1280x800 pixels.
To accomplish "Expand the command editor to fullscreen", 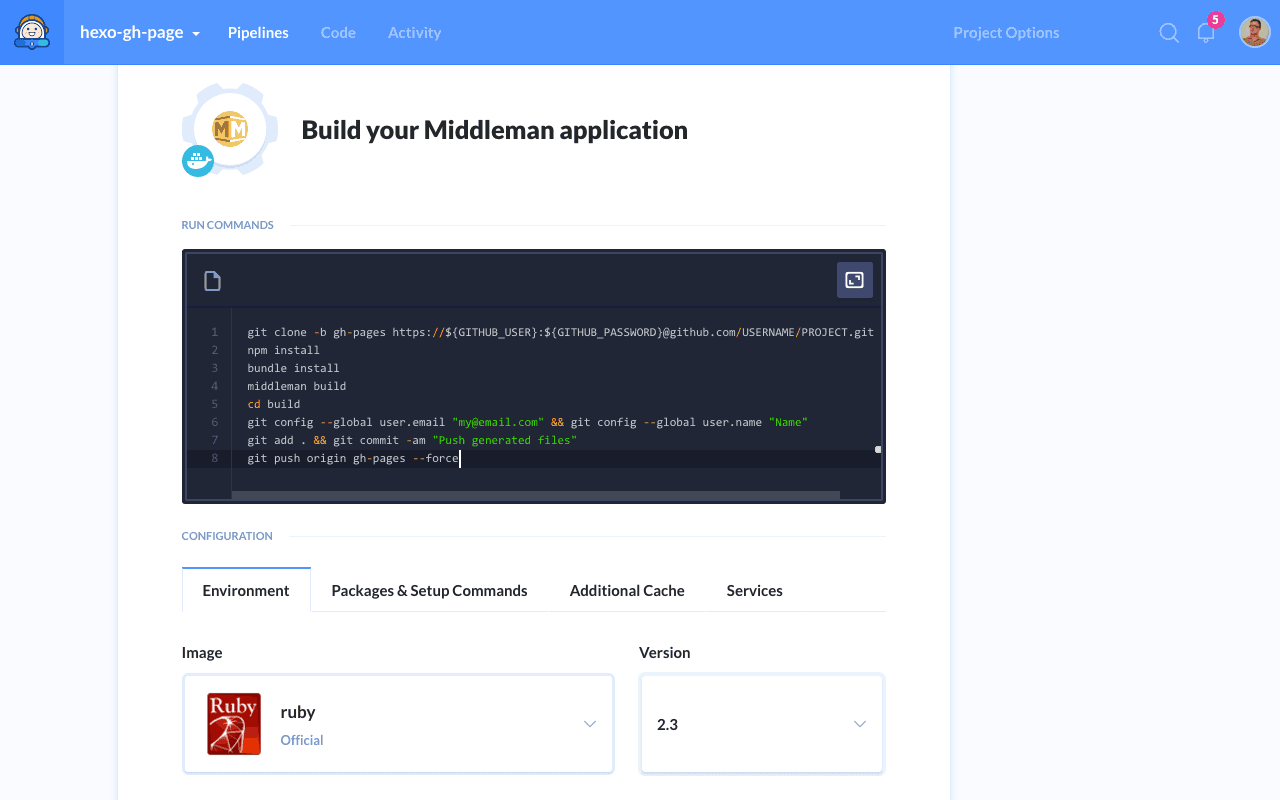I will coord(855,280).
